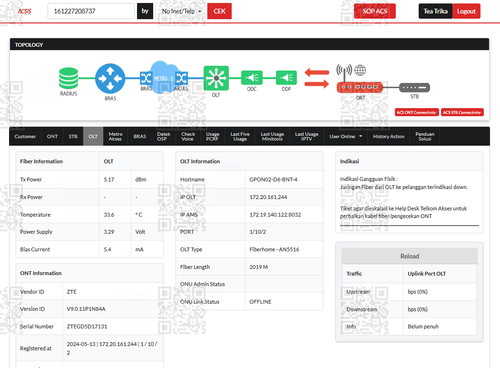Viewport: 500px width, 368px height.
Task: Click the ACS ONT Connectivity button
Action: [416, 112]
